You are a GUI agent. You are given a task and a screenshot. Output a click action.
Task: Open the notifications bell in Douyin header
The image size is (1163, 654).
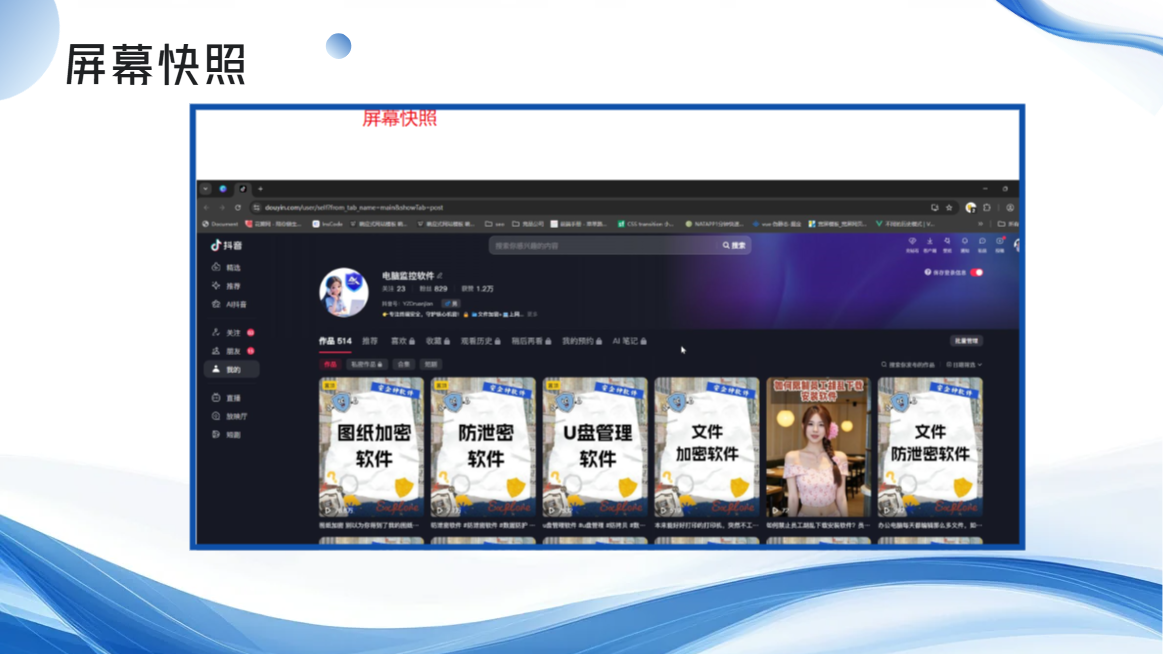pyautogui.click(x=965, y=241)
